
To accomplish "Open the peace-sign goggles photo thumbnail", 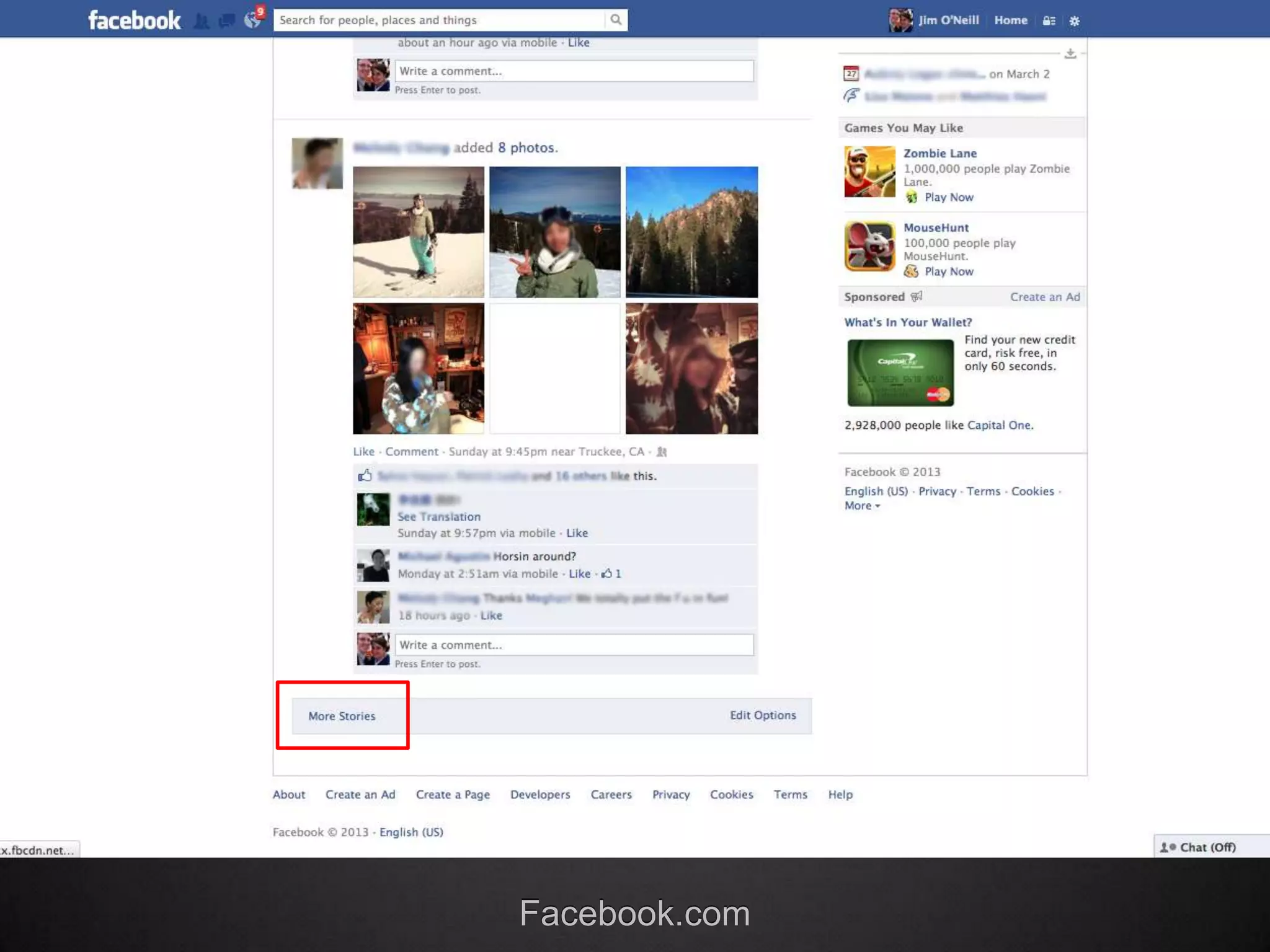I will coord(555,232).
